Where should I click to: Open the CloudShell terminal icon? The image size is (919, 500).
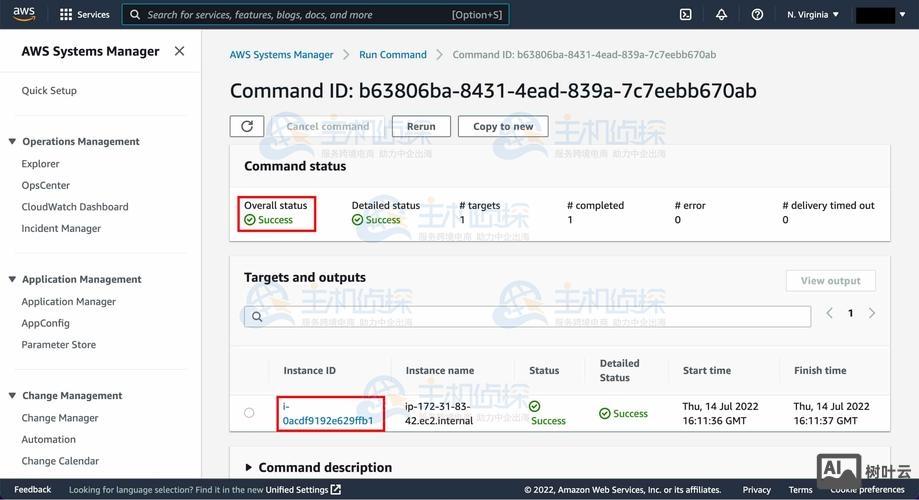tap(686, 15)
